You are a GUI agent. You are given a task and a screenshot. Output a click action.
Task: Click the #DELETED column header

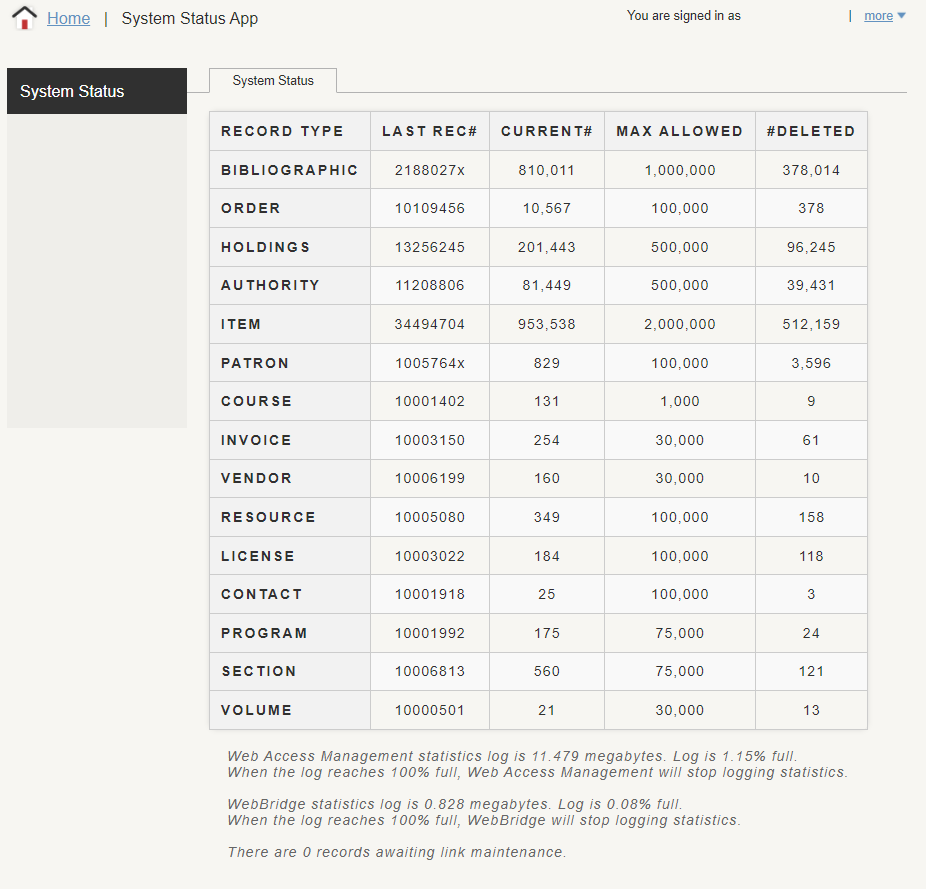point(811,130)
